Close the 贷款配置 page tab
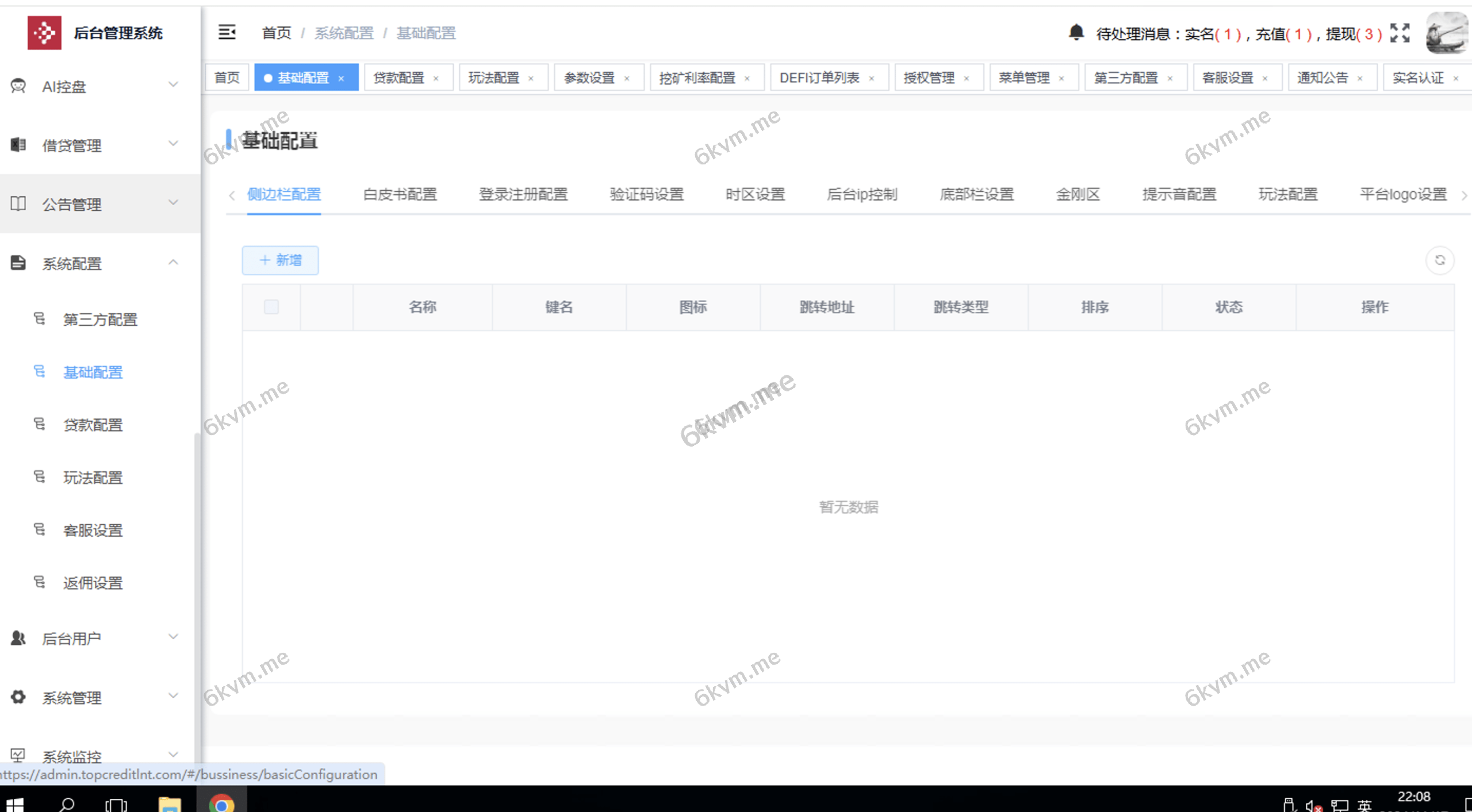 pos(436,78)
